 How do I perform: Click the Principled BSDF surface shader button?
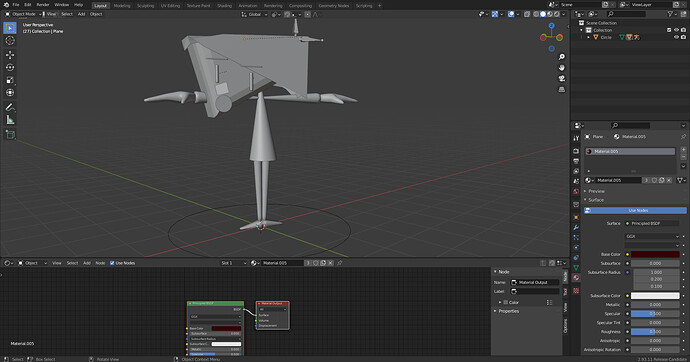(653, 223)
